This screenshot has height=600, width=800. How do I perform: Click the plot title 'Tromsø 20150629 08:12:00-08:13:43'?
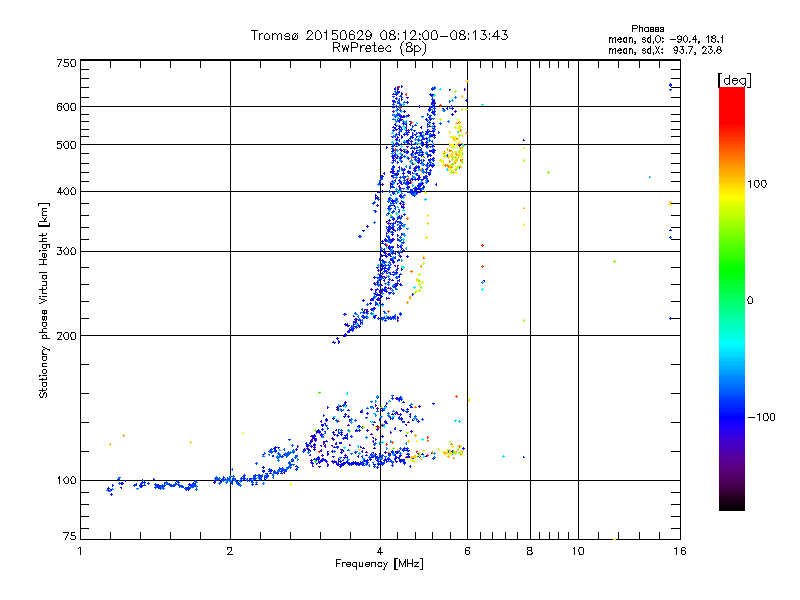(379, 35)
